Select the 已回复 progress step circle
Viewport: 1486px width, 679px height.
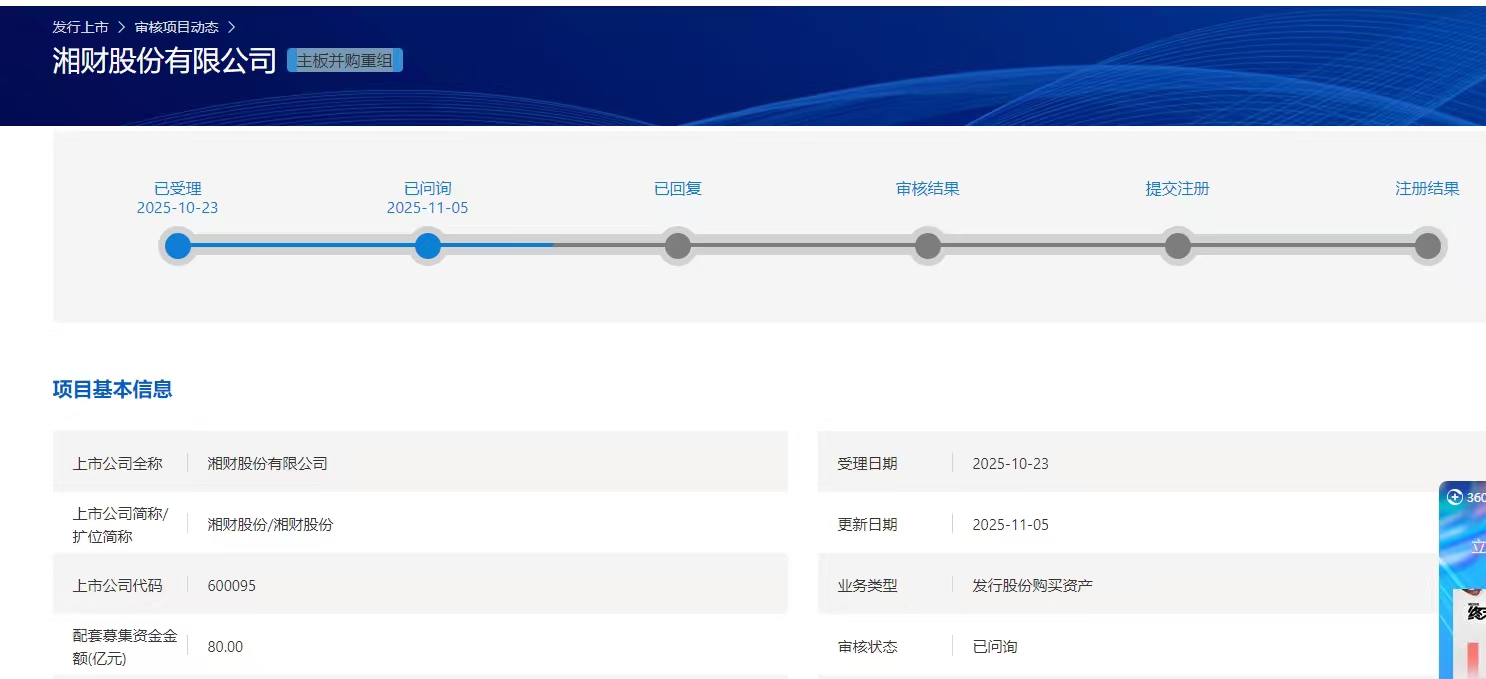(678, 246)
